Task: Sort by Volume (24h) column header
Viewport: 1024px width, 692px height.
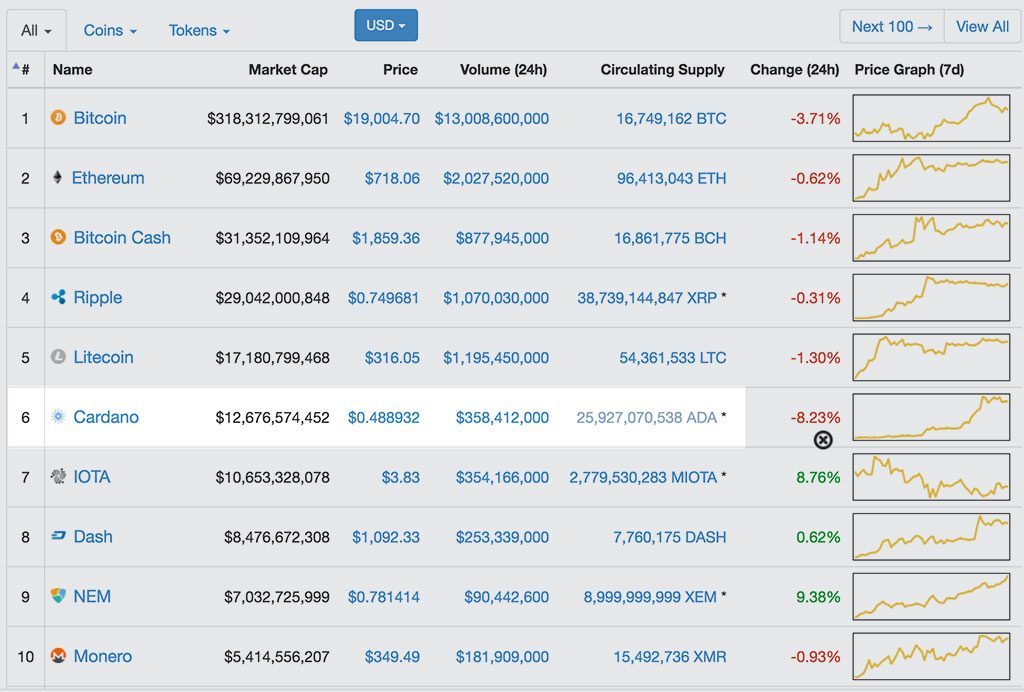Action: 504,69
